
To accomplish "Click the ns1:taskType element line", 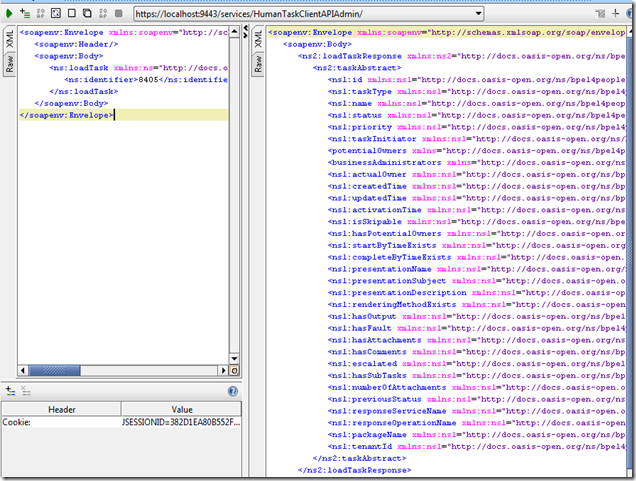I will click(476, 92).
